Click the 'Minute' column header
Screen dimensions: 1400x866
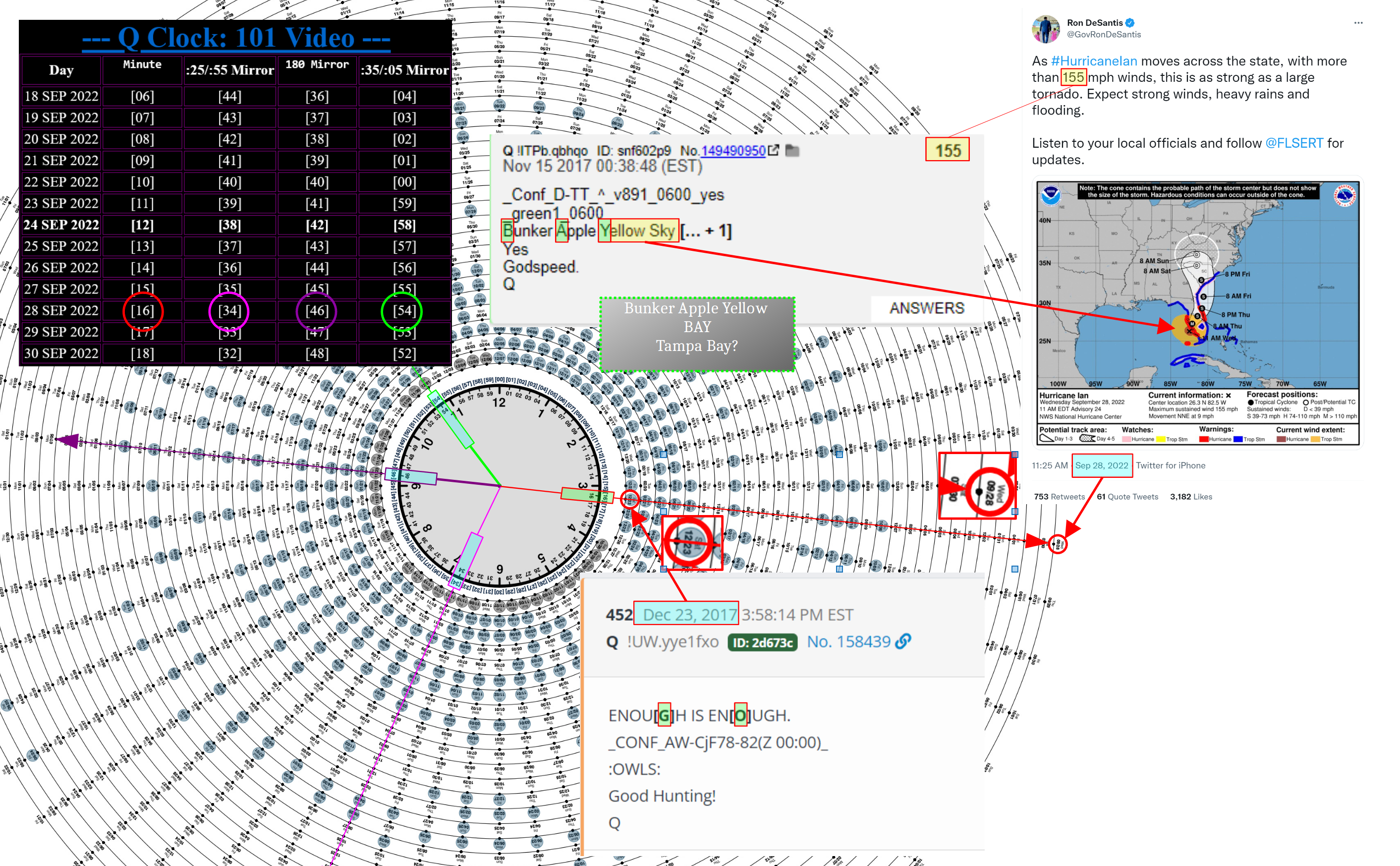click(142, 70)
